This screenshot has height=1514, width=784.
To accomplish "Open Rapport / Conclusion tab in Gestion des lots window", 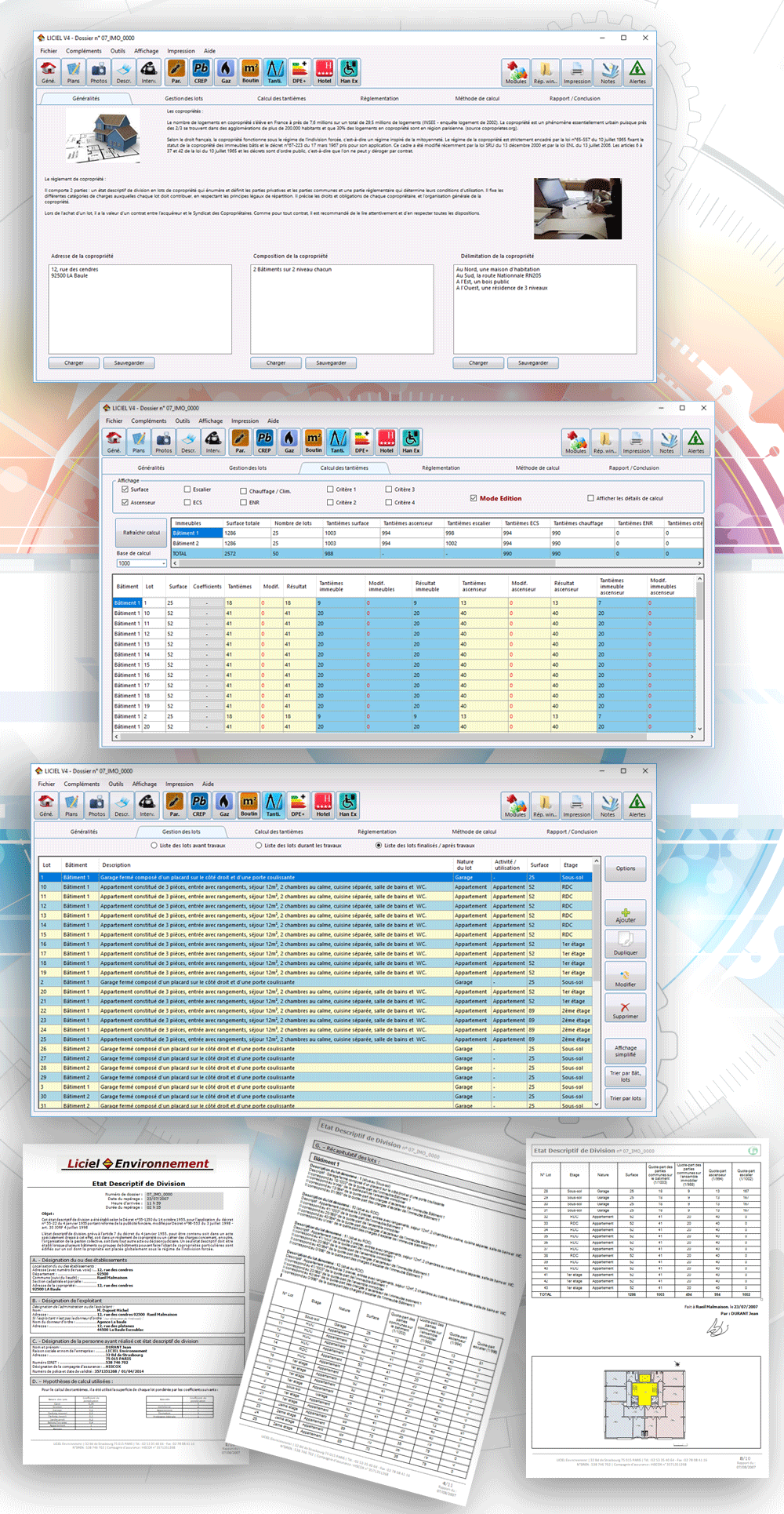I will 572,832.
